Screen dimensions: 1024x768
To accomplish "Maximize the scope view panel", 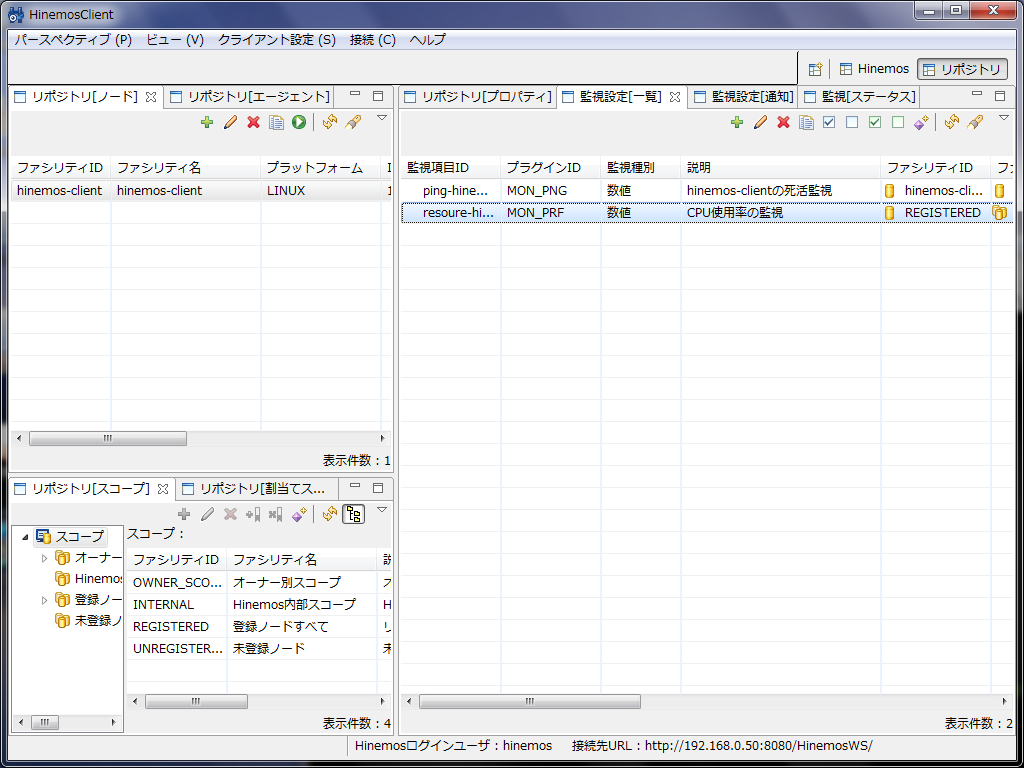I will [378, 488].
